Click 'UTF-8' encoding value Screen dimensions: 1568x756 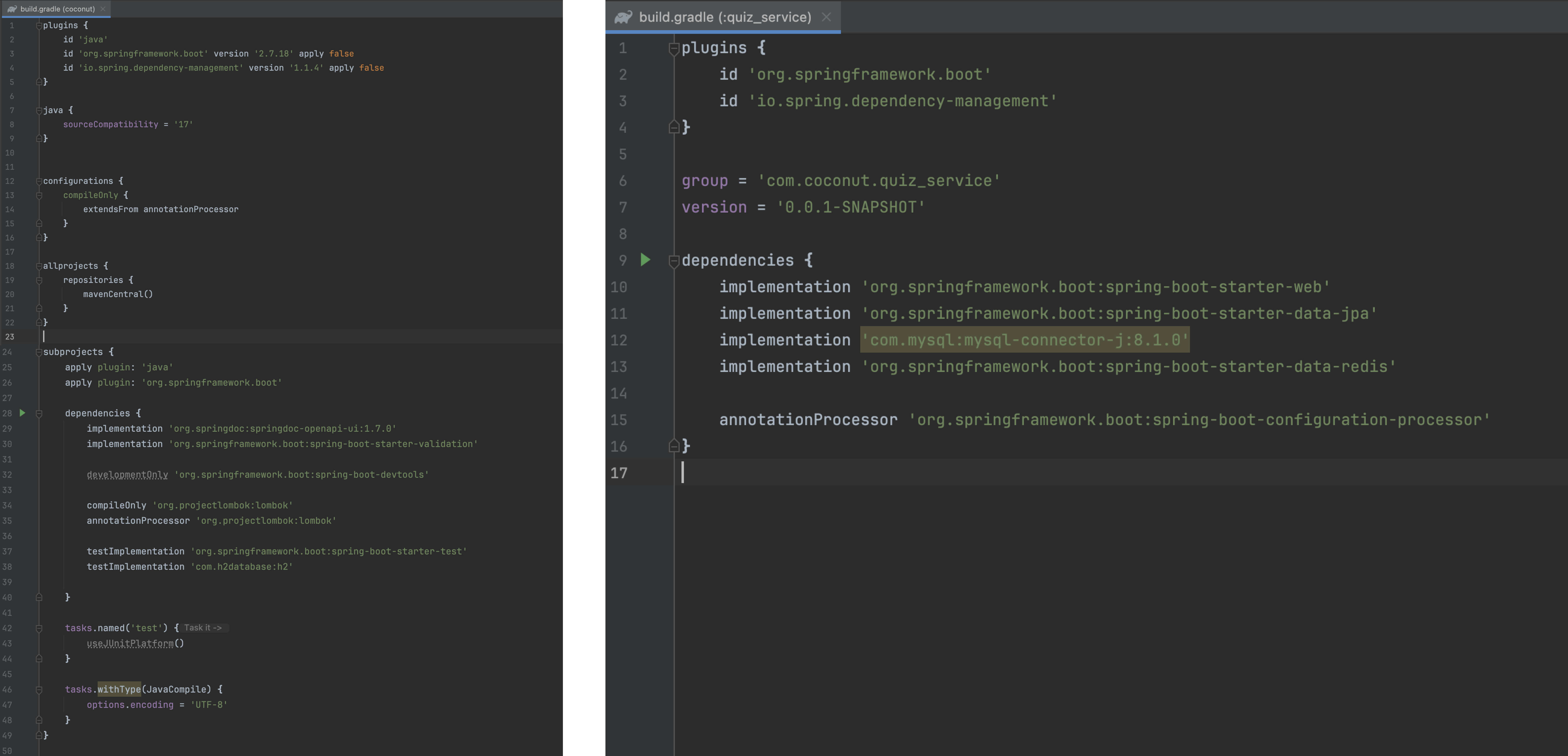209,705
